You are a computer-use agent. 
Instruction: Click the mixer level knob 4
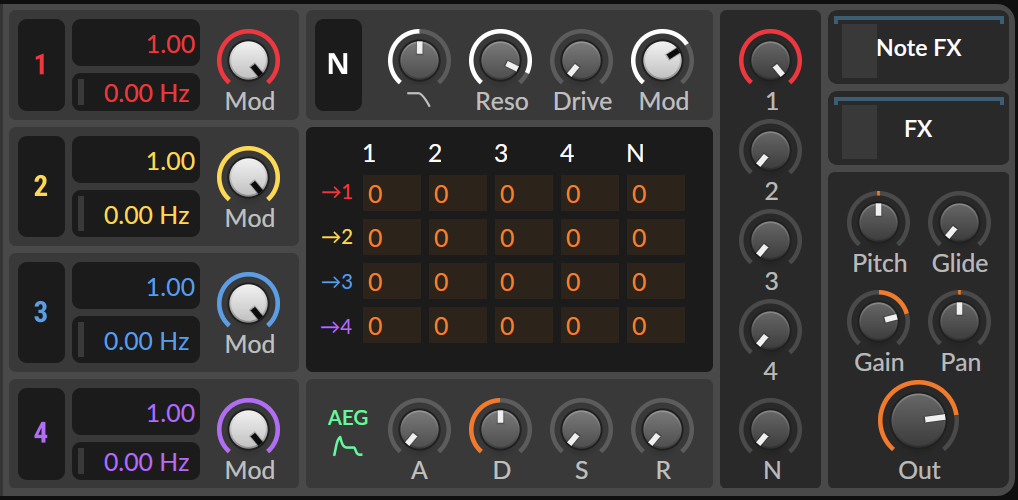coord(771,330)
